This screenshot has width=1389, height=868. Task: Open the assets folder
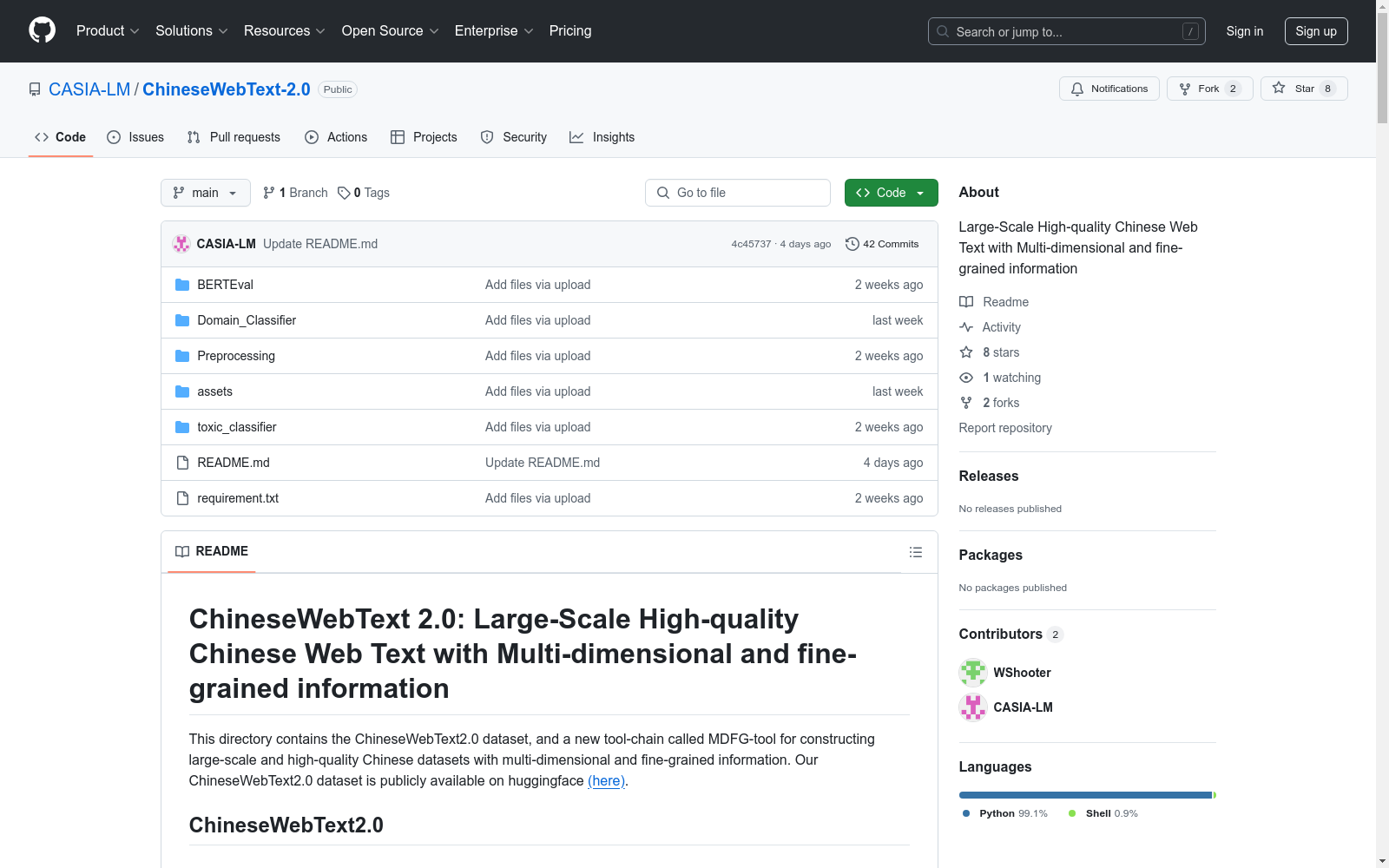click(214, 391)
